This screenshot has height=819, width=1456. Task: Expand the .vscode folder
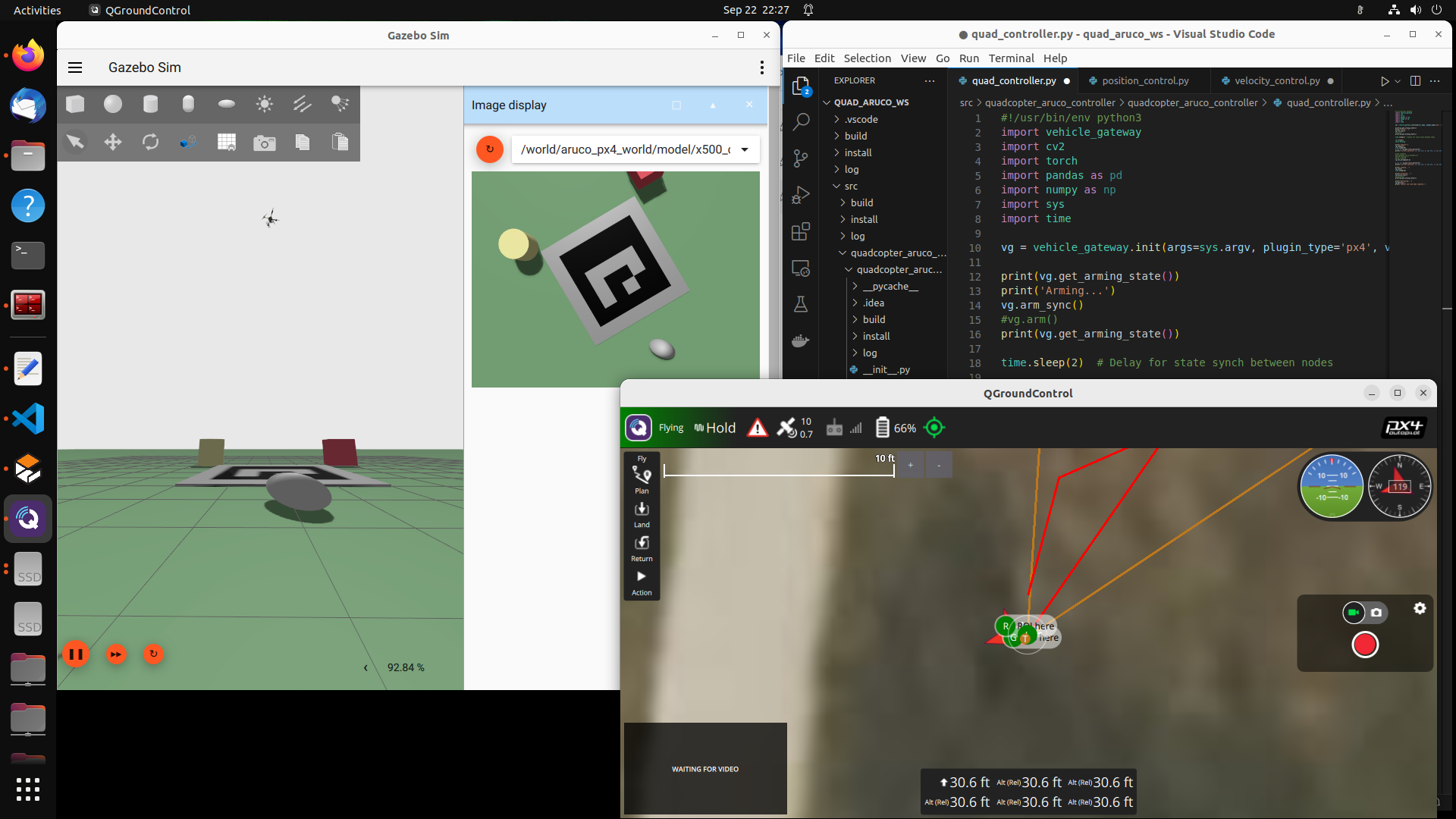coord(861,119)
